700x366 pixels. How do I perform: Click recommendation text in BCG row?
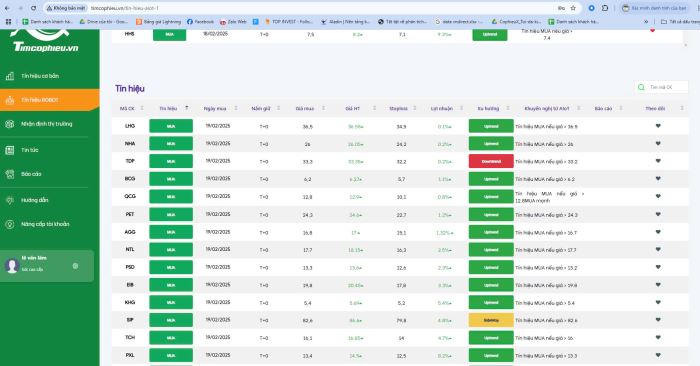pyautogui.click(x=545, y=179)
